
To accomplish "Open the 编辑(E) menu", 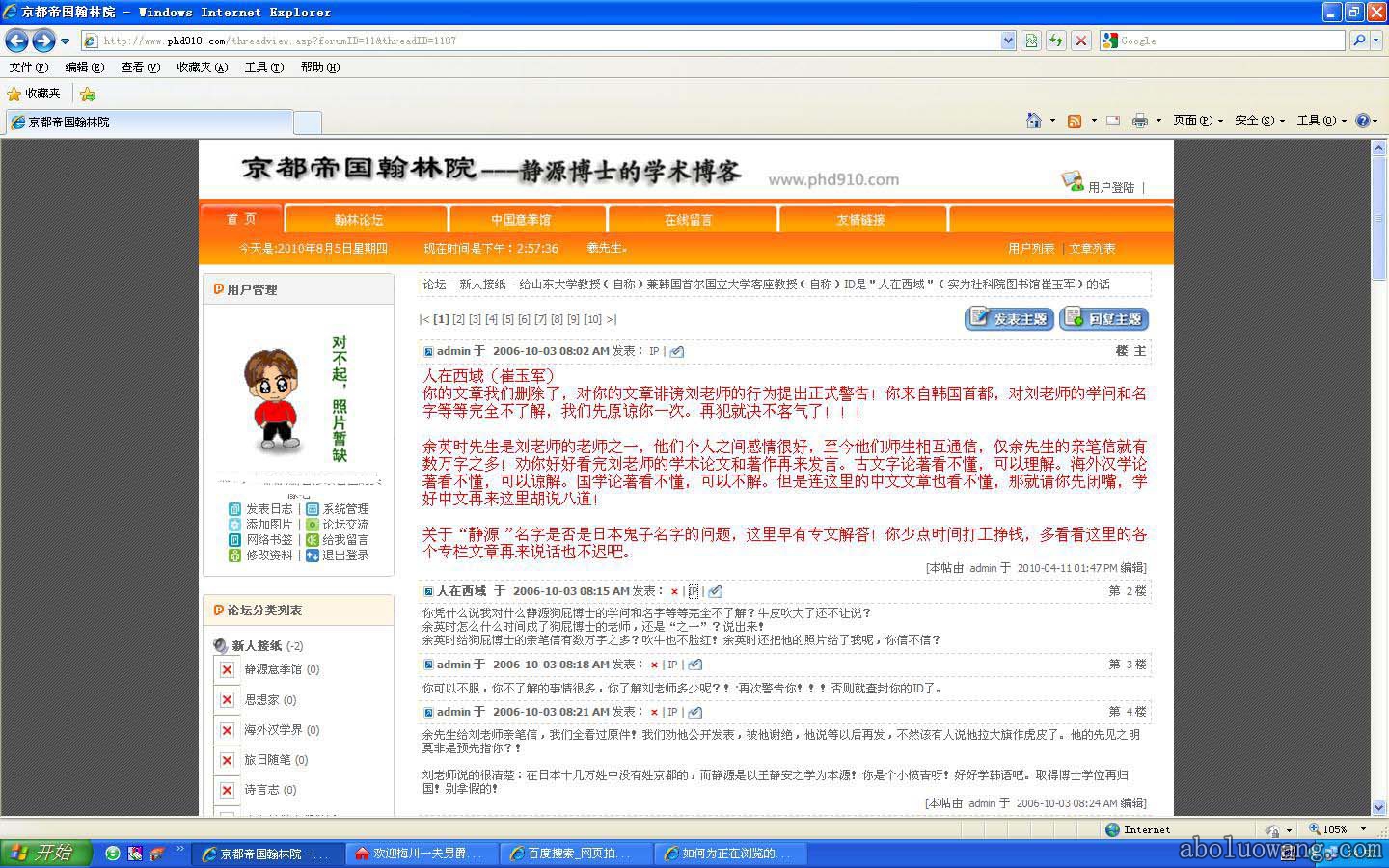I will [x=84, y=68].
